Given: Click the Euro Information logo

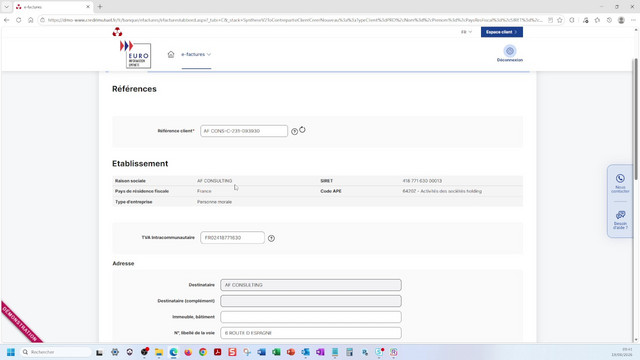Looking at the screenshot, I should point(136,54).
